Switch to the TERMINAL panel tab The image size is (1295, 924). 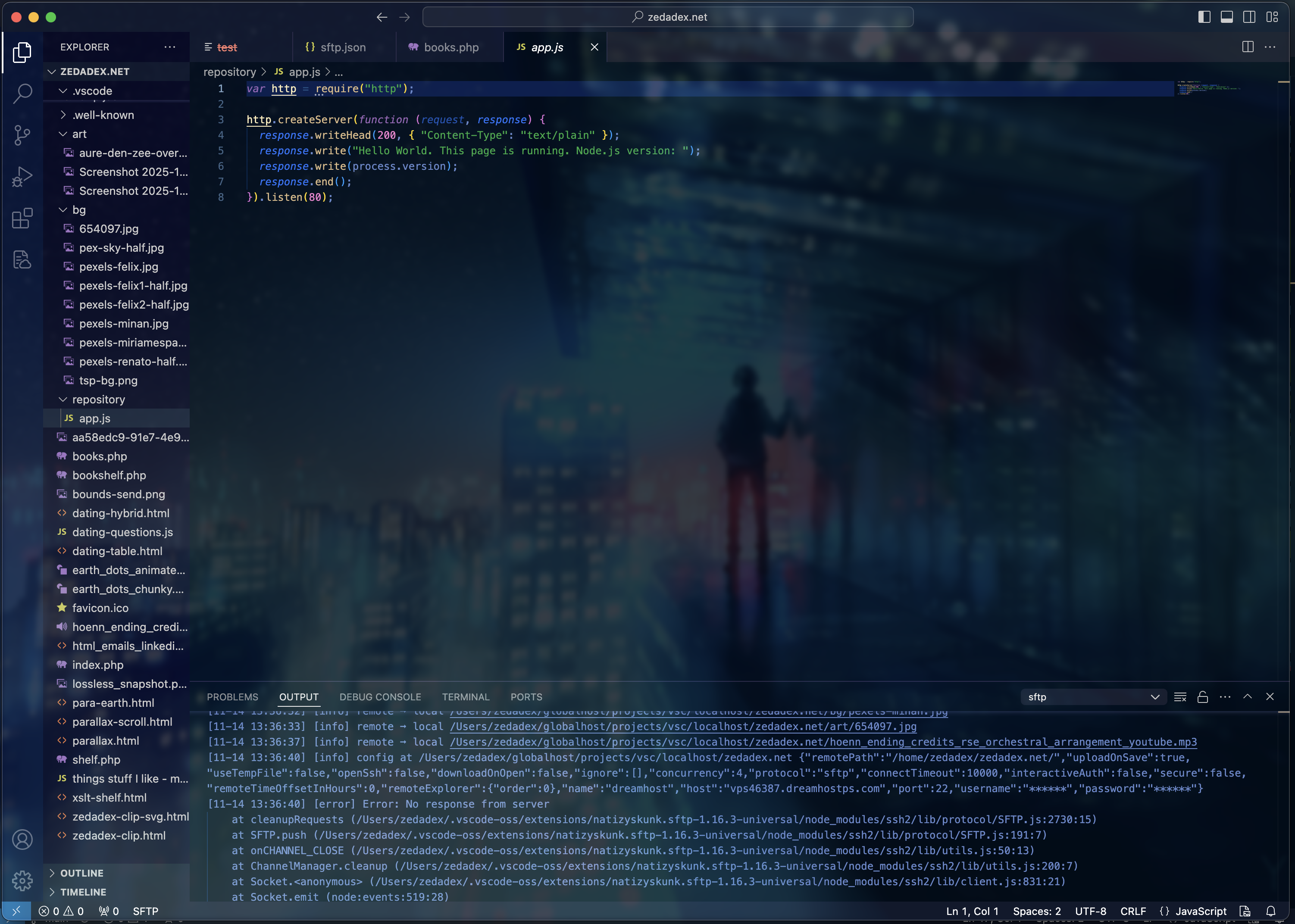(x=466, y=697)
